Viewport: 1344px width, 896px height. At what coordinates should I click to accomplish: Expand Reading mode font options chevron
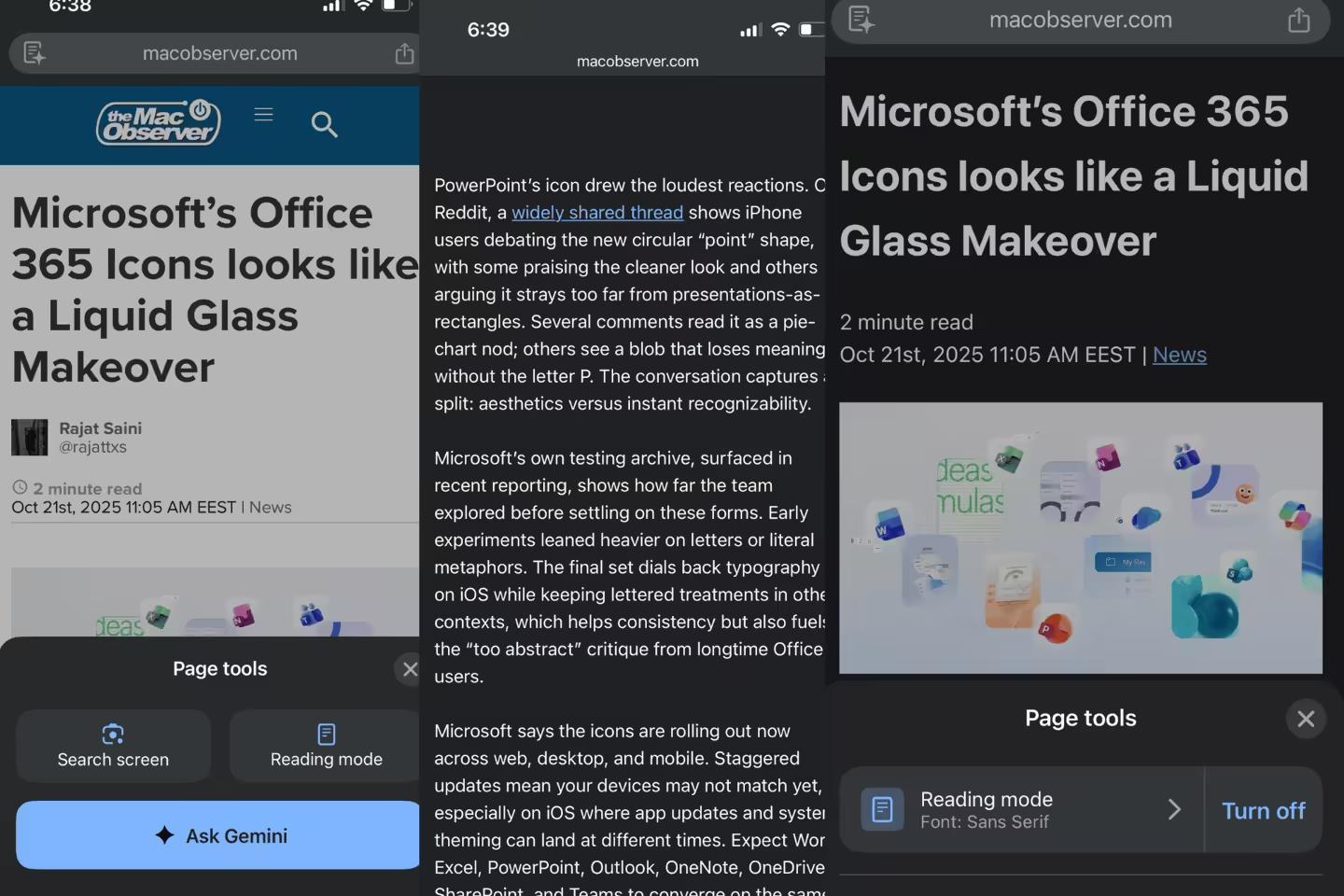pyautogui.click(x=1174, y=810)
